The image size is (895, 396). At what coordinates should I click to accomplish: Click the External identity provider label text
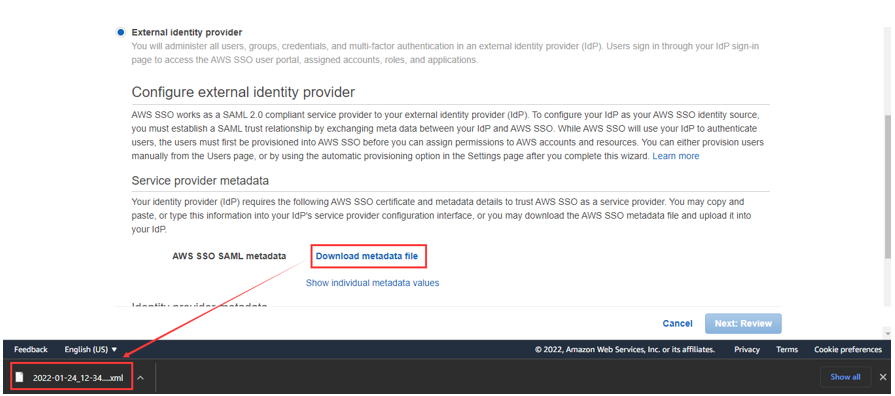[x=187, y=33]
